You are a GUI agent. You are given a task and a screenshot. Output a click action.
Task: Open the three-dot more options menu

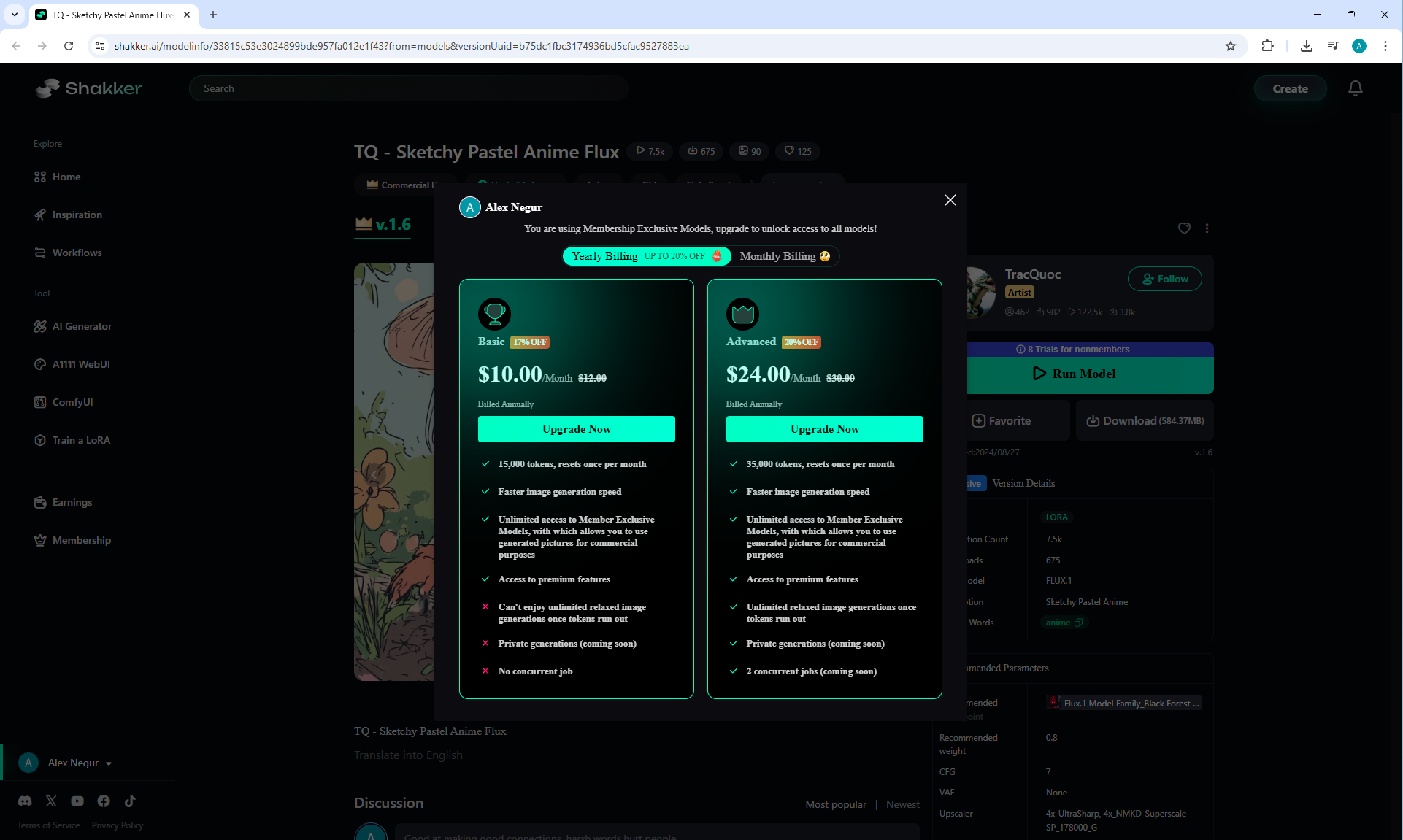click(x=1207, y=228)
